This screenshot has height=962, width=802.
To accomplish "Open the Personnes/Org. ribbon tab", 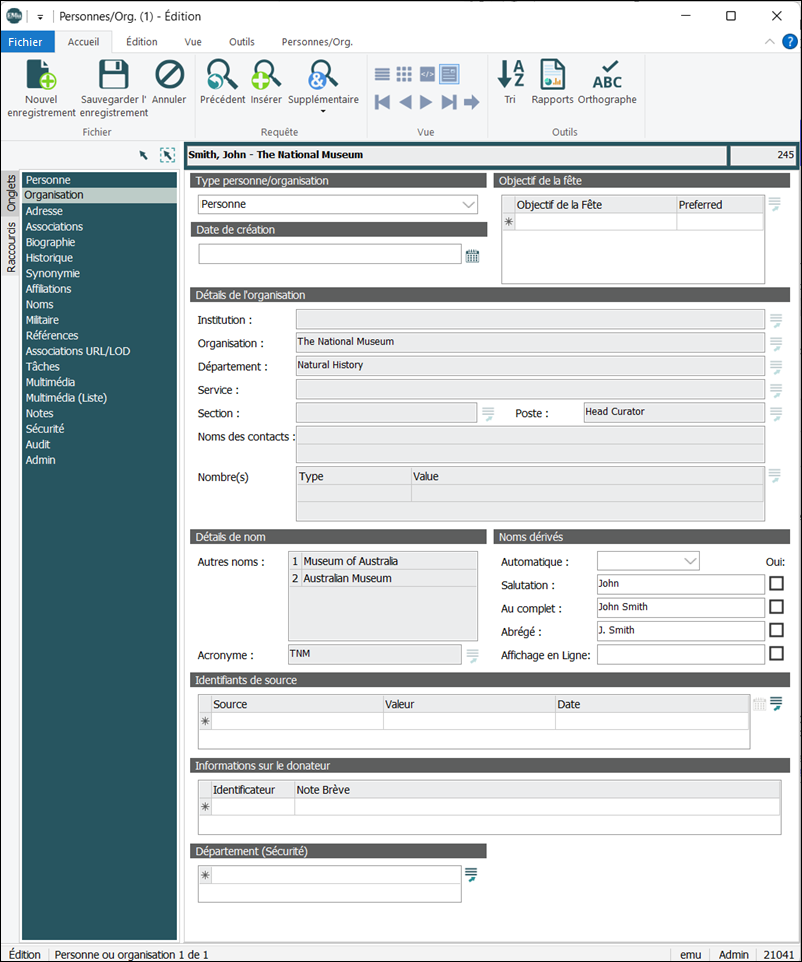I will pyautogui.click(x=317, y=42).
